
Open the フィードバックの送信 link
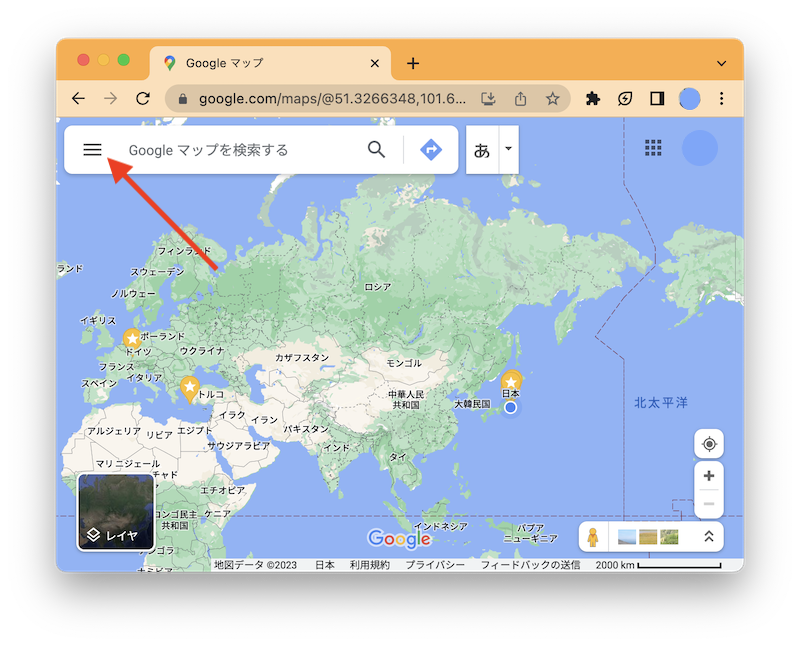click(530, 565)
